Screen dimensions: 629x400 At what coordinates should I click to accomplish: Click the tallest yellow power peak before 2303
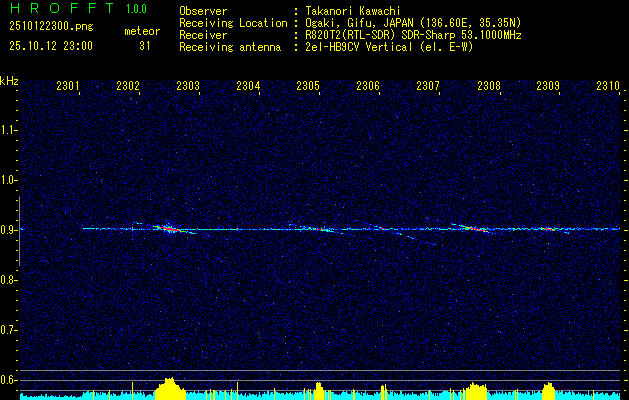click(x=170, y=388)
